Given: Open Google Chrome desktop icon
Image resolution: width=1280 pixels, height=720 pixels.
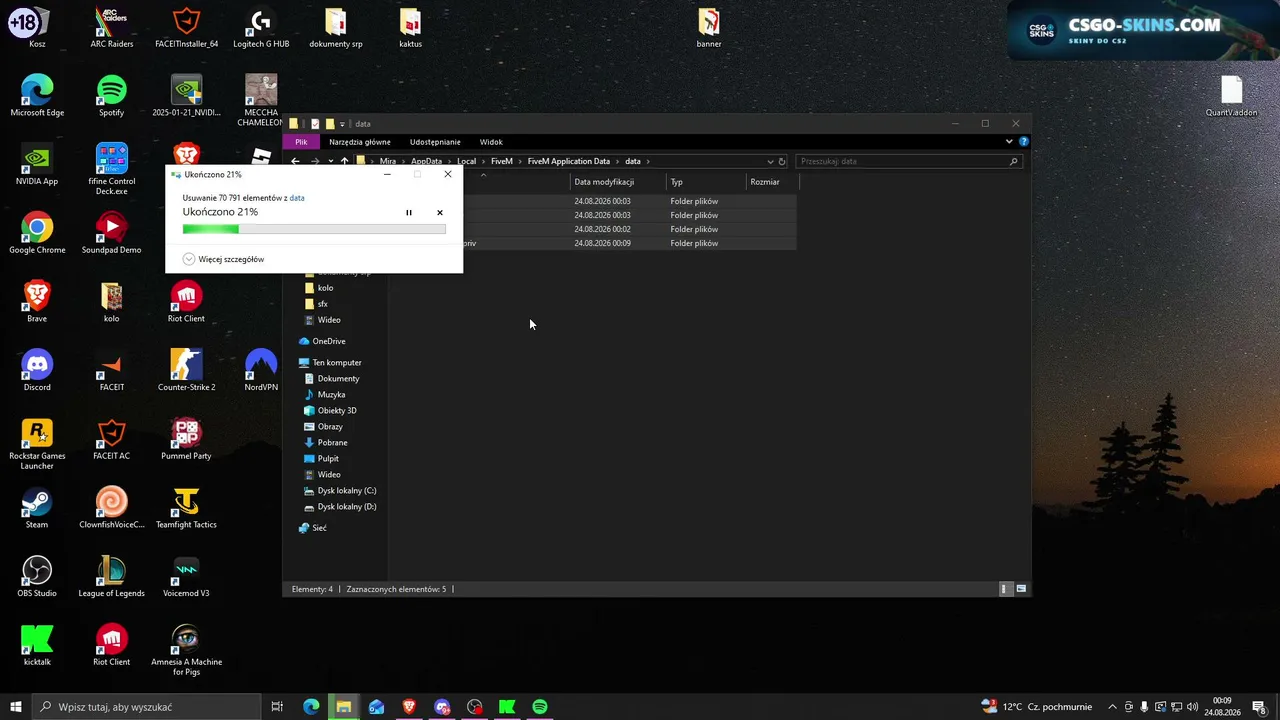Looking at the screenshot, I should click(37, 234).
